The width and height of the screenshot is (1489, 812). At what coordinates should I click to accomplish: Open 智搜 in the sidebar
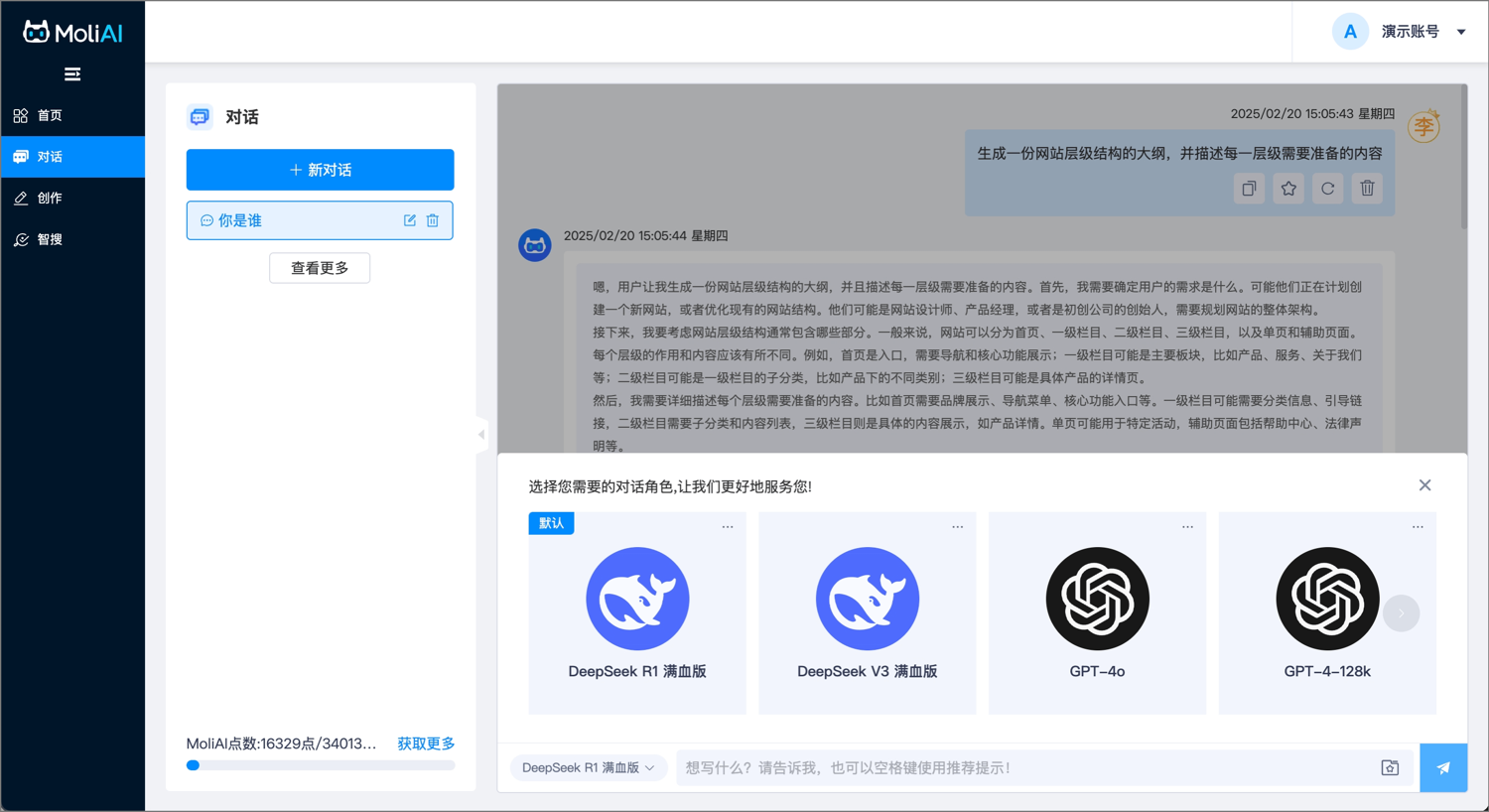pyautogui.click(x=50, y=239)
